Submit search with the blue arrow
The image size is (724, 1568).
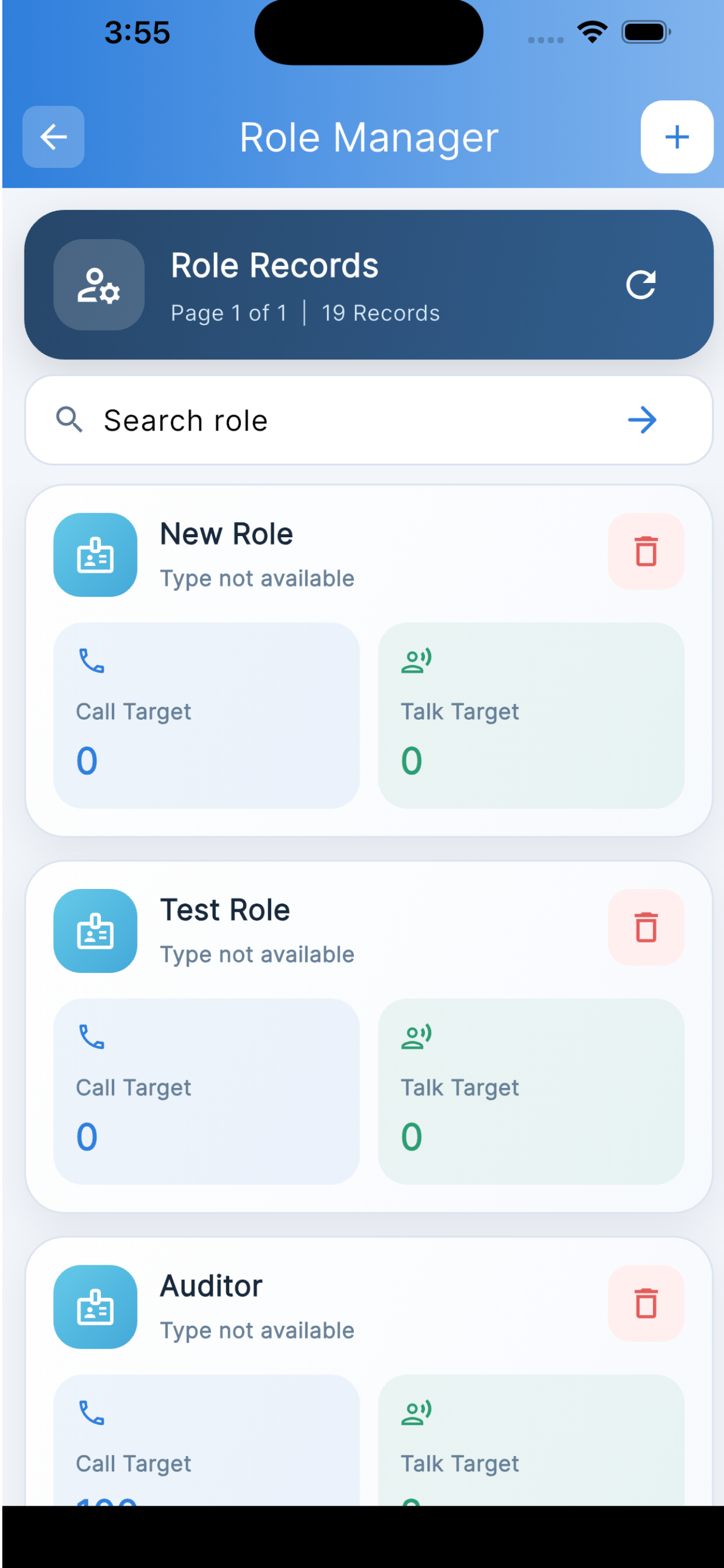click(642, 420)
